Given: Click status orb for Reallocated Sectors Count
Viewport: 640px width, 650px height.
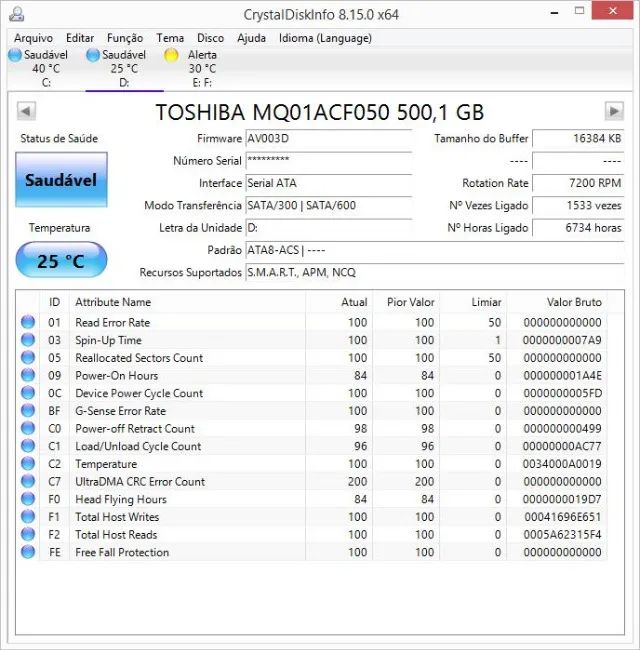Looking at the screenshot, I should click(x=28, y=358).
